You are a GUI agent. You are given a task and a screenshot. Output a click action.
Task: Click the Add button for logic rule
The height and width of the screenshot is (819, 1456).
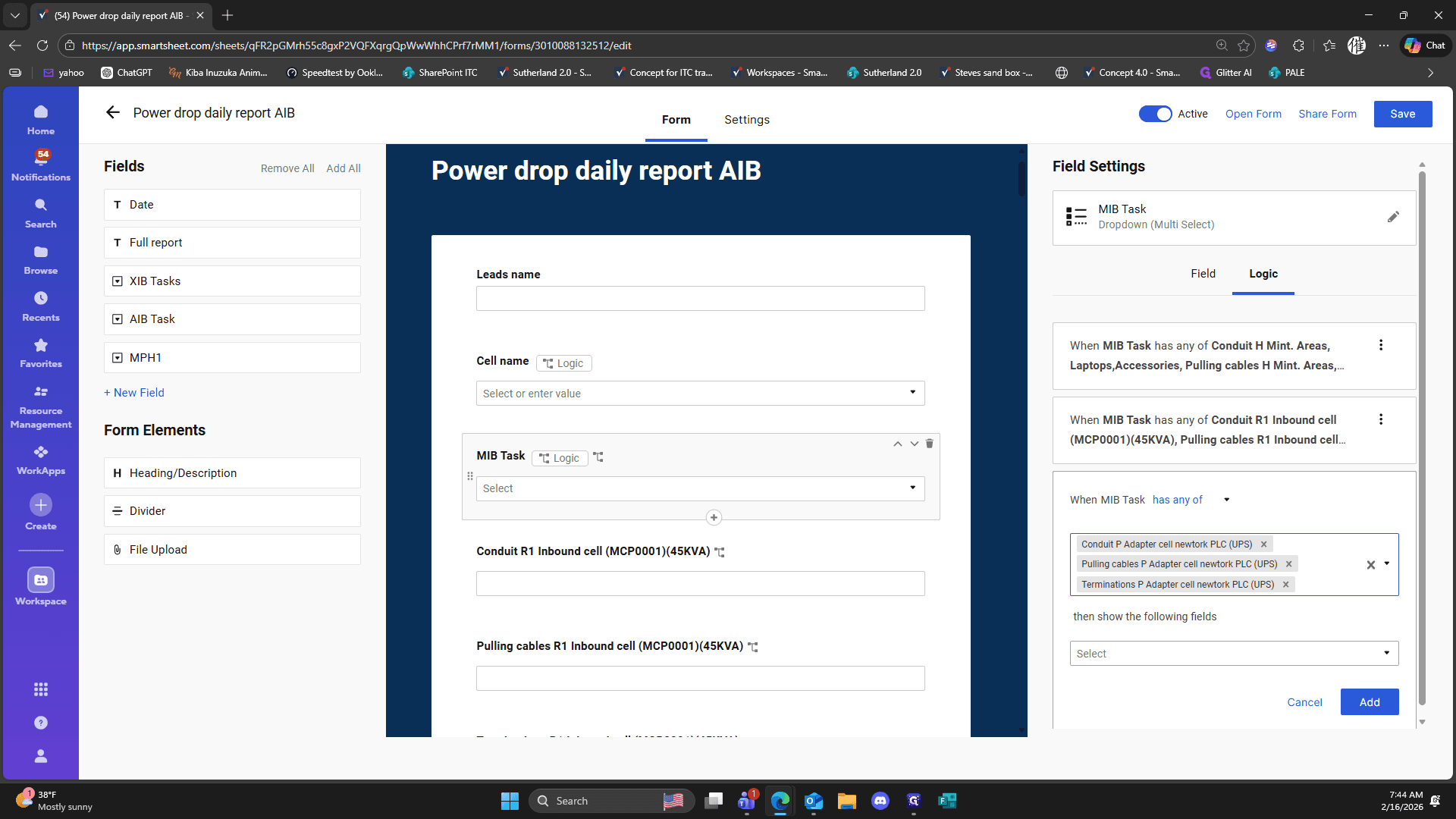click(1369, 702)
